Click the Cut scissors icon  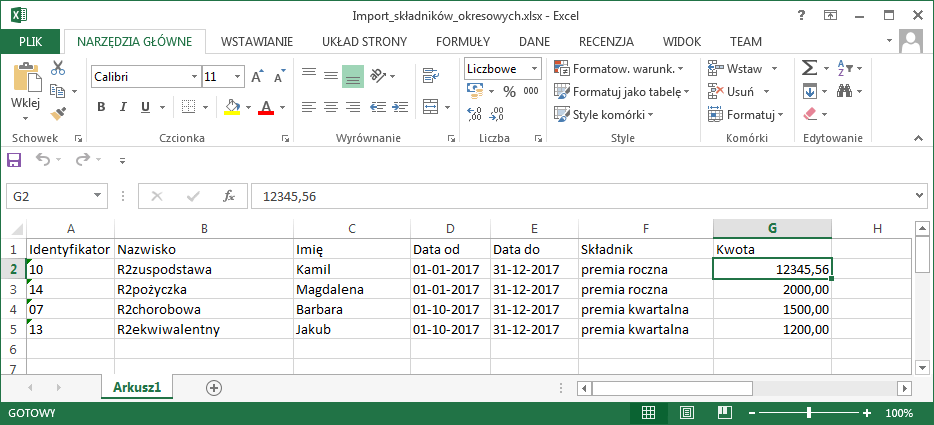click(58, 68)
